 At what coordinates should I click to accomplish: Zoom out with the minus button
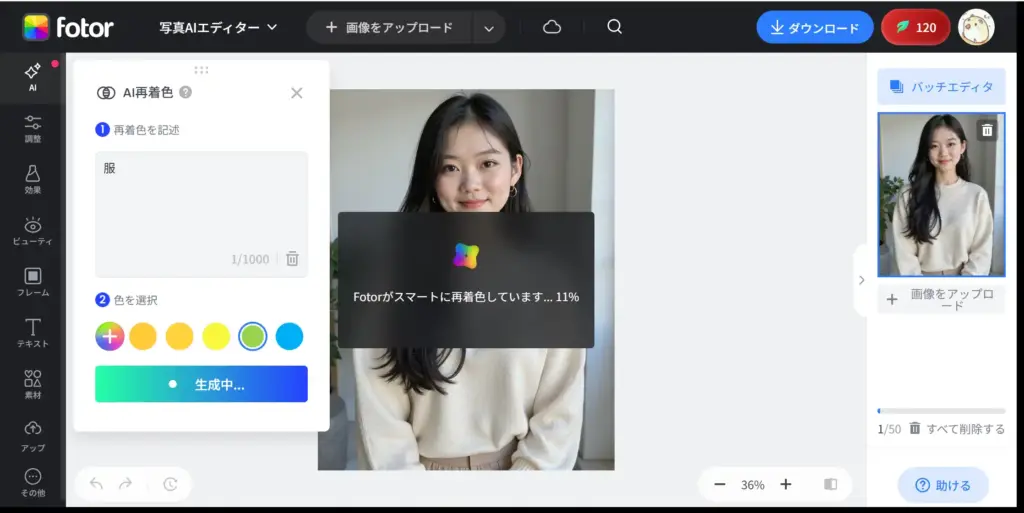(x=720, y=484)
